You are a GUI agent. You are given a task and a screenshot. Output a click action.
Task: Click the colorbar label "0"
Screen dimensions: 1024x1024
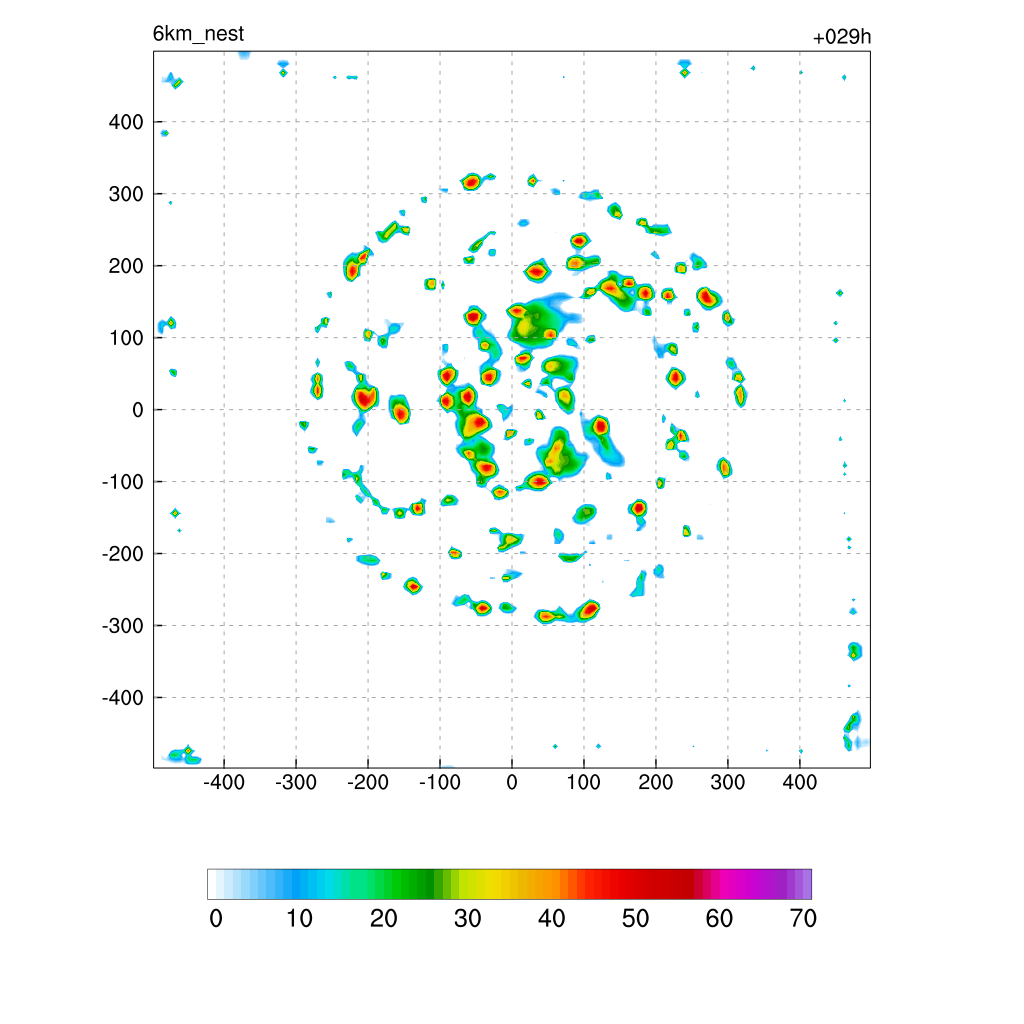pos(216,919)
